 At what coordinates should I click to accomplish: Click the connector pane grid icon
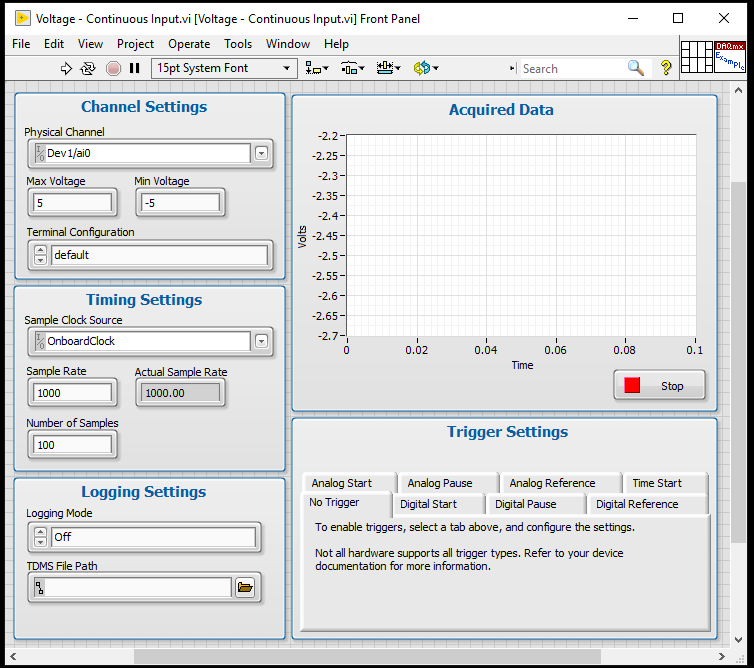coord(697,57)
